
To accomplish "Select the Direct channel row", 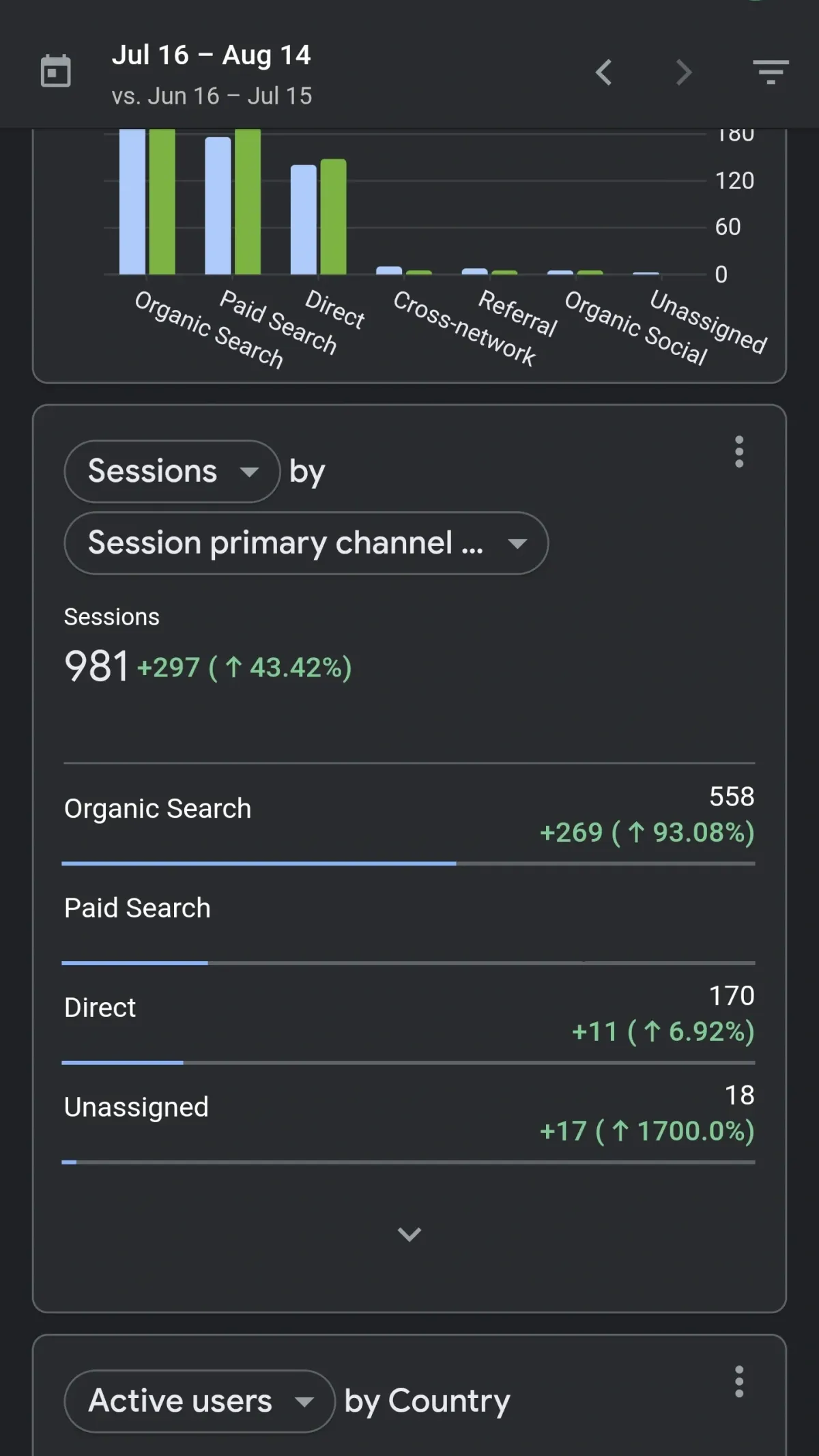I will (408, 1011).
